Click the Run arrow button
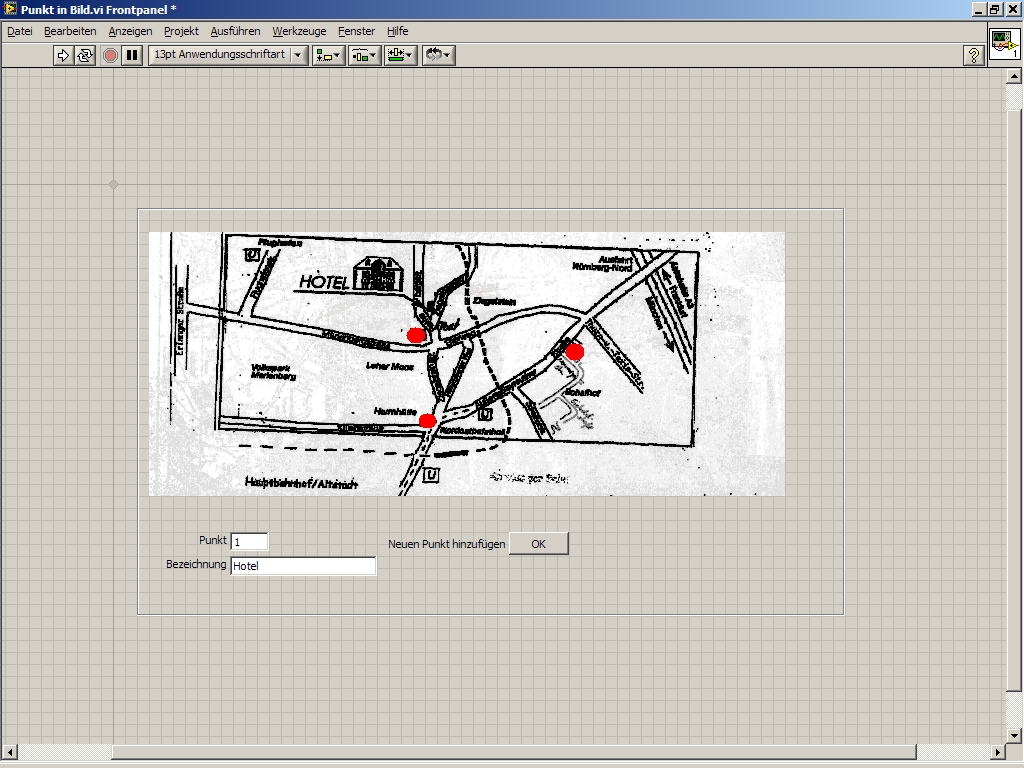The height and width of the screenshot is (768, 1024). (62, 56)
